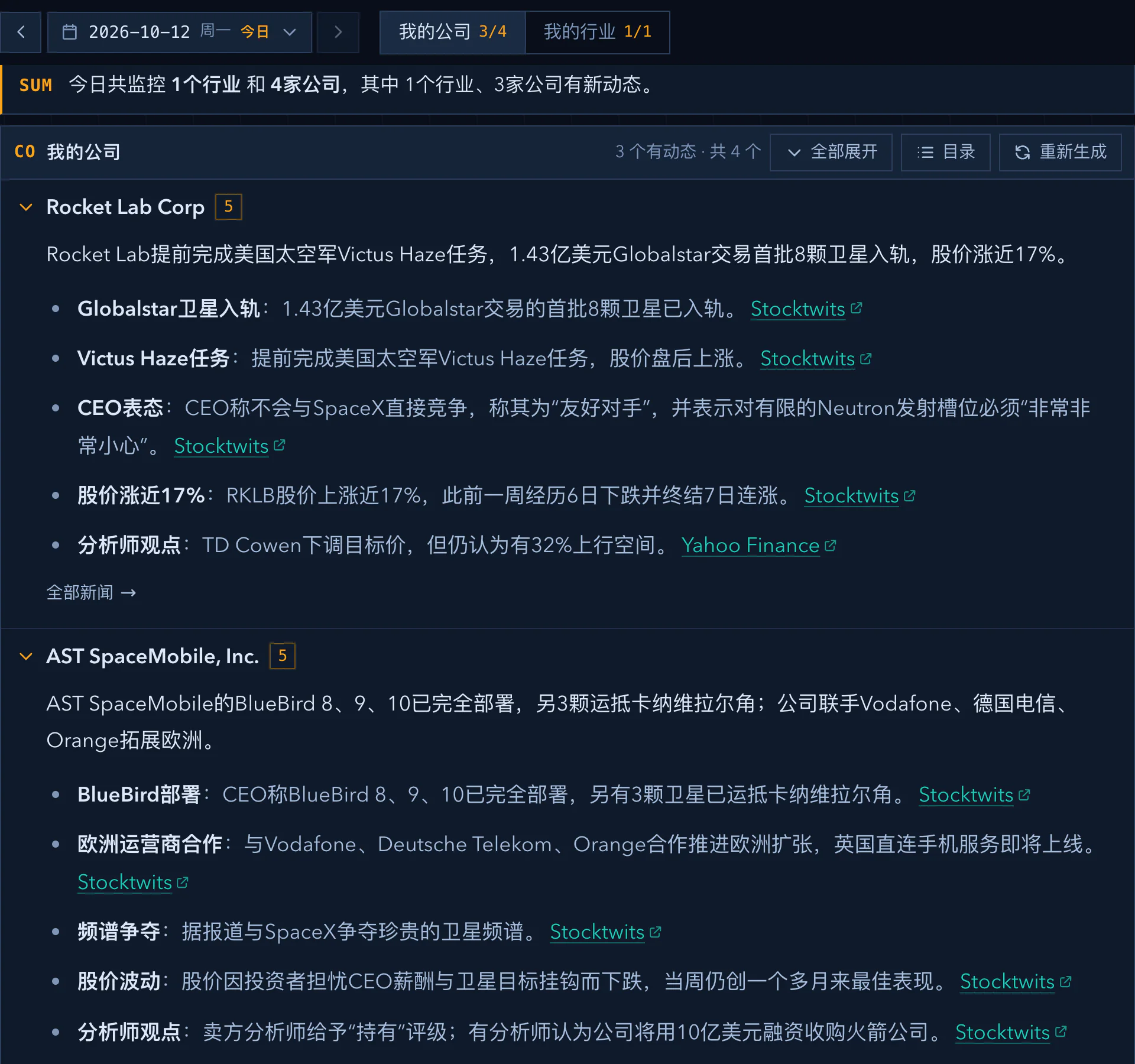
Task: Click external-link icon after 频谱争夺 Stocktwits
Action: (656, 932)
